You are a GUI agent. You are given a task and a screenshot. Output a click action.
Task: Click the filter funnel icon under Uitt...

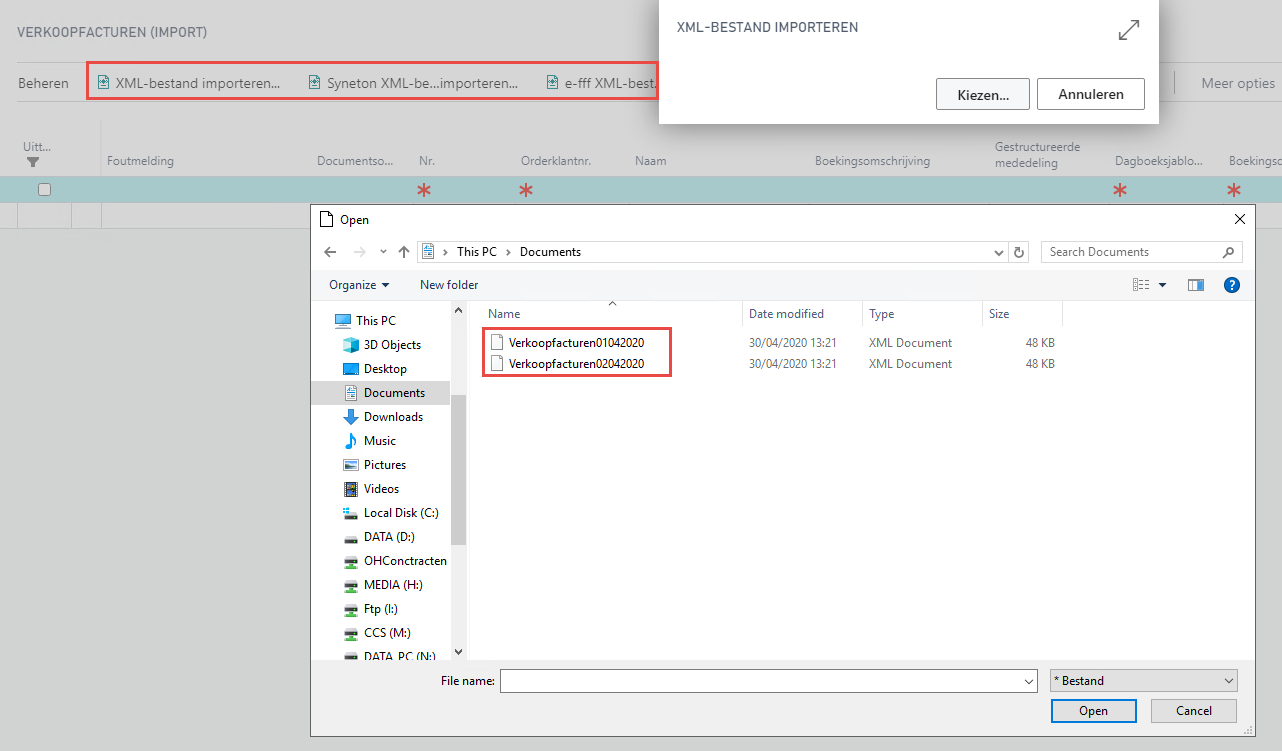(33, 162)
